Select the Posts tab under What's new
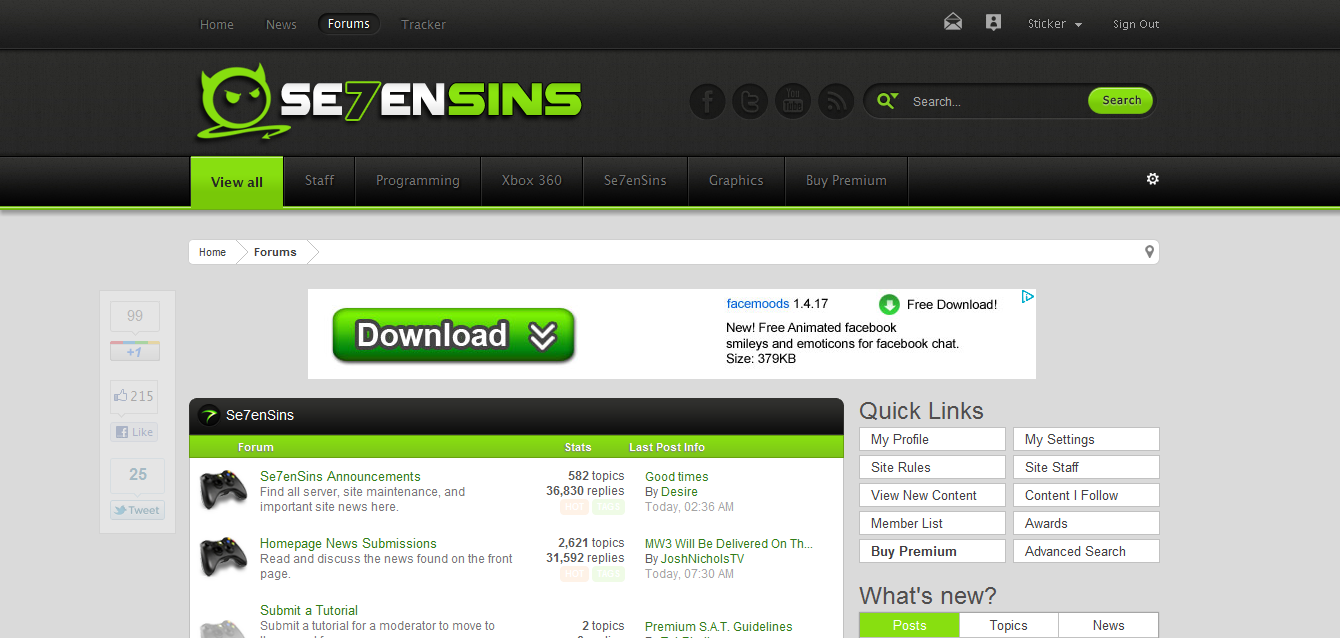1340x638 pixels. point(909,625)
